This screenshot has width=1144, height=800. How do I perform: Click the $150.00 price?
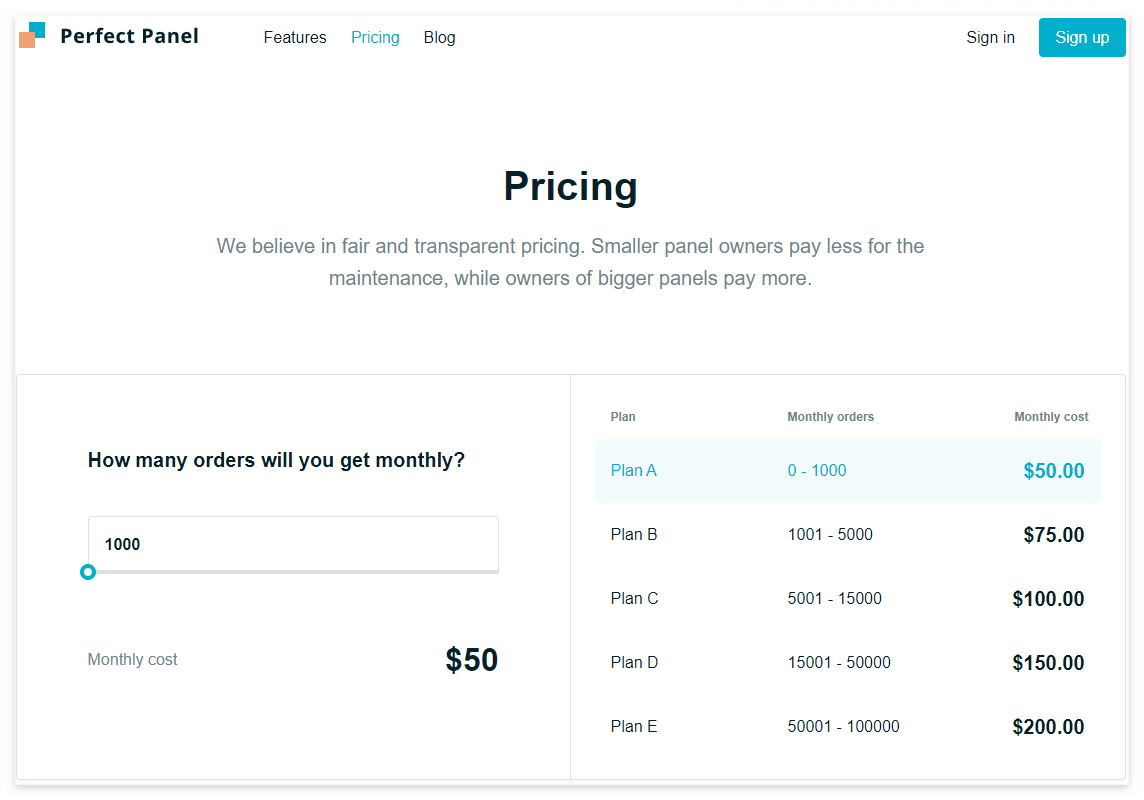1048,664
